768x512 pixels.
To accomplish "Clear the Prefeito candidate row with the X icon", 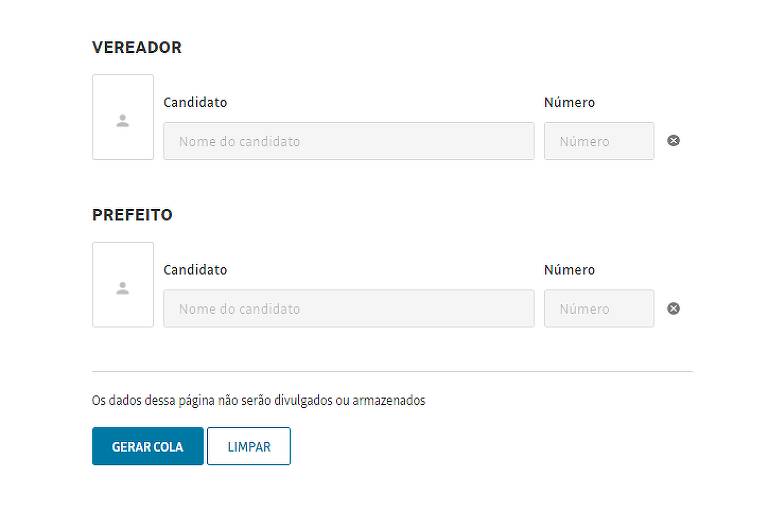I will tap(673, 308).
